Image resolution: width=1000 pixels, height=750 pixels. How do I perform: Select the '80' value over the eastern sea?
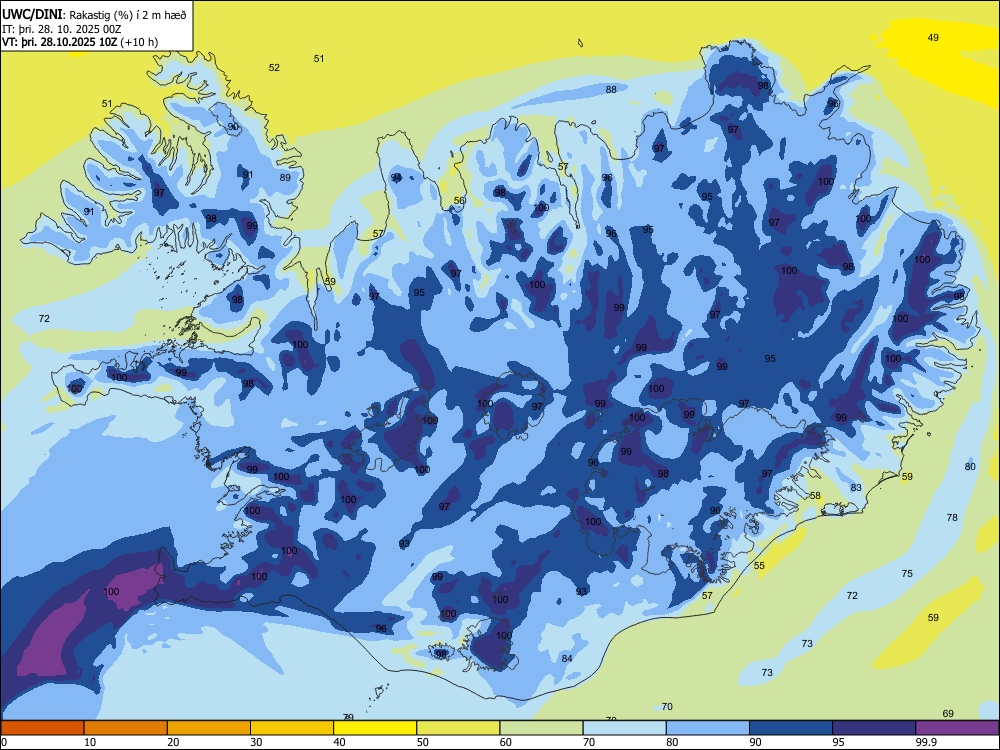click(x=970, y=466)
